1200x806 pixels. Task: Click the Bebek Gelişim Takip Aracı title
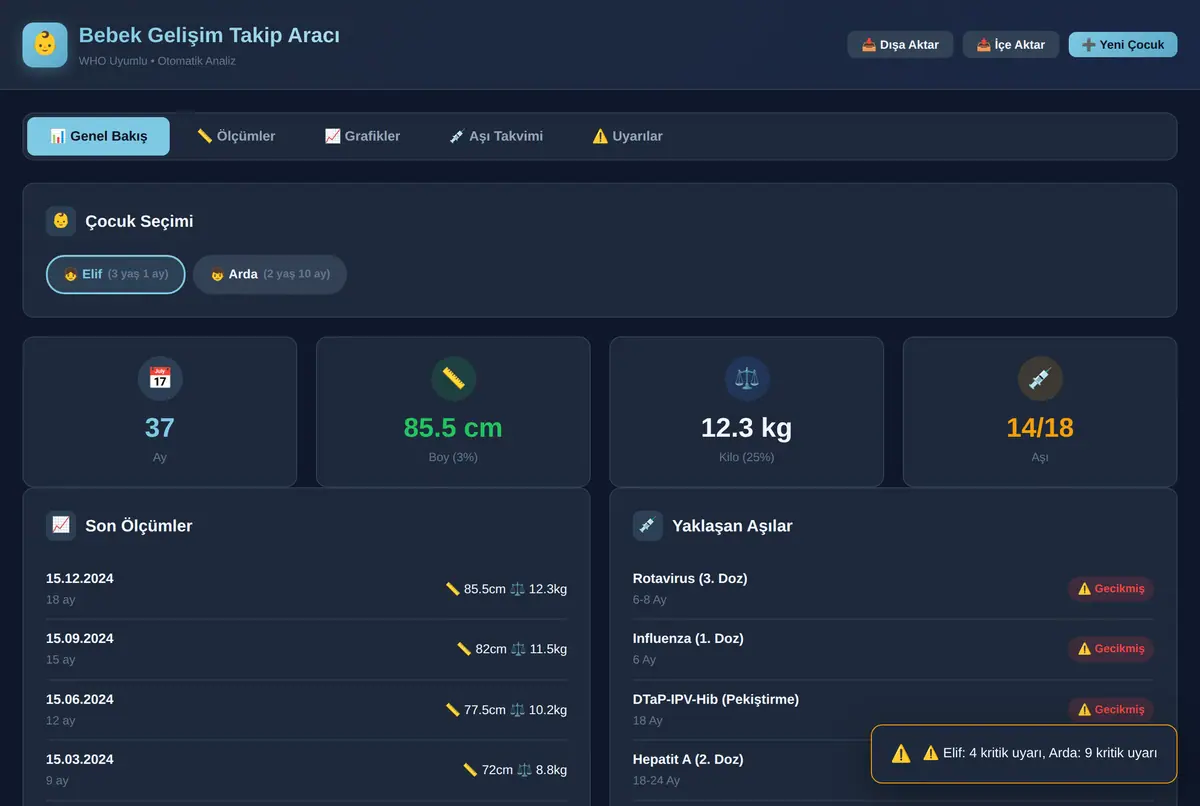click(209, 35)
